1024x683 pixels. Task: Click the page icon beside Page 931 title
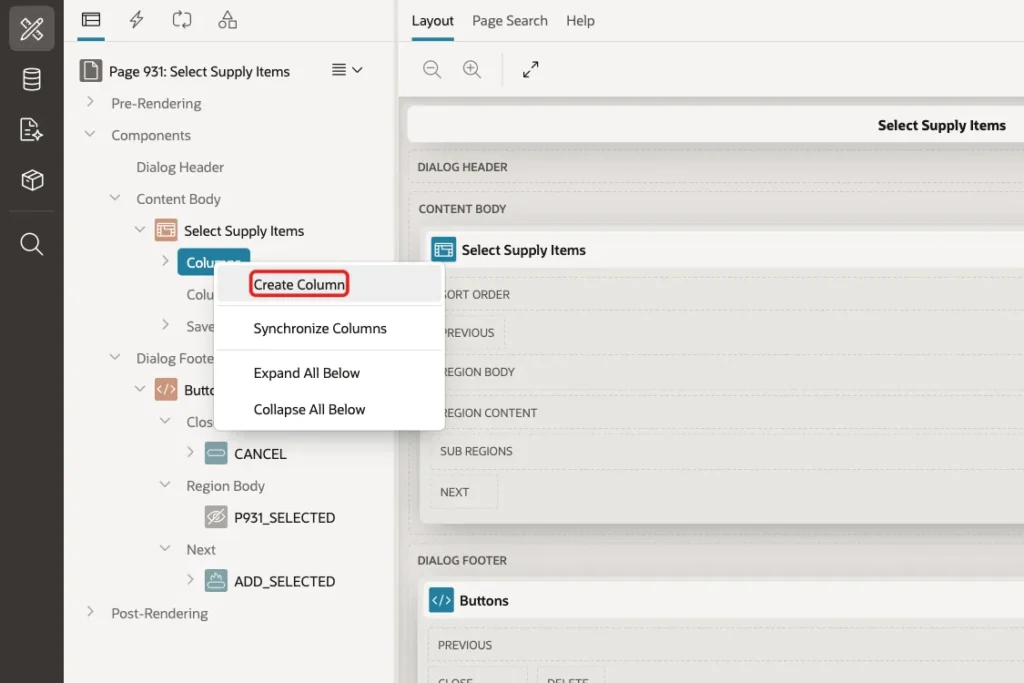(91, 71)
